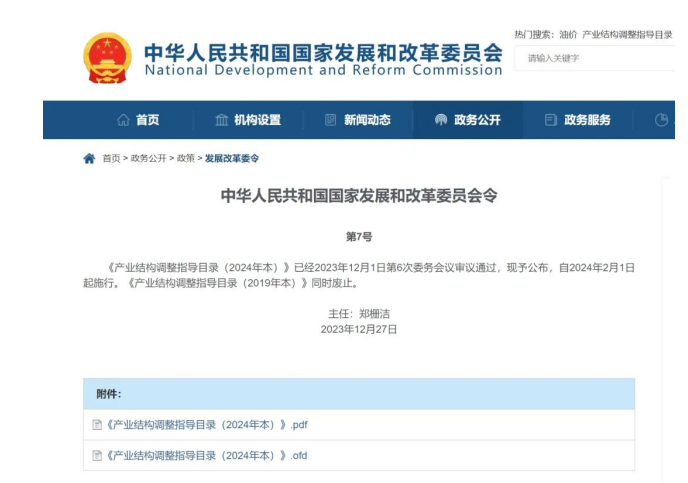Click the file icon of the .ofd attachment
Screen dimensions: 688x483
pos(97,455)
